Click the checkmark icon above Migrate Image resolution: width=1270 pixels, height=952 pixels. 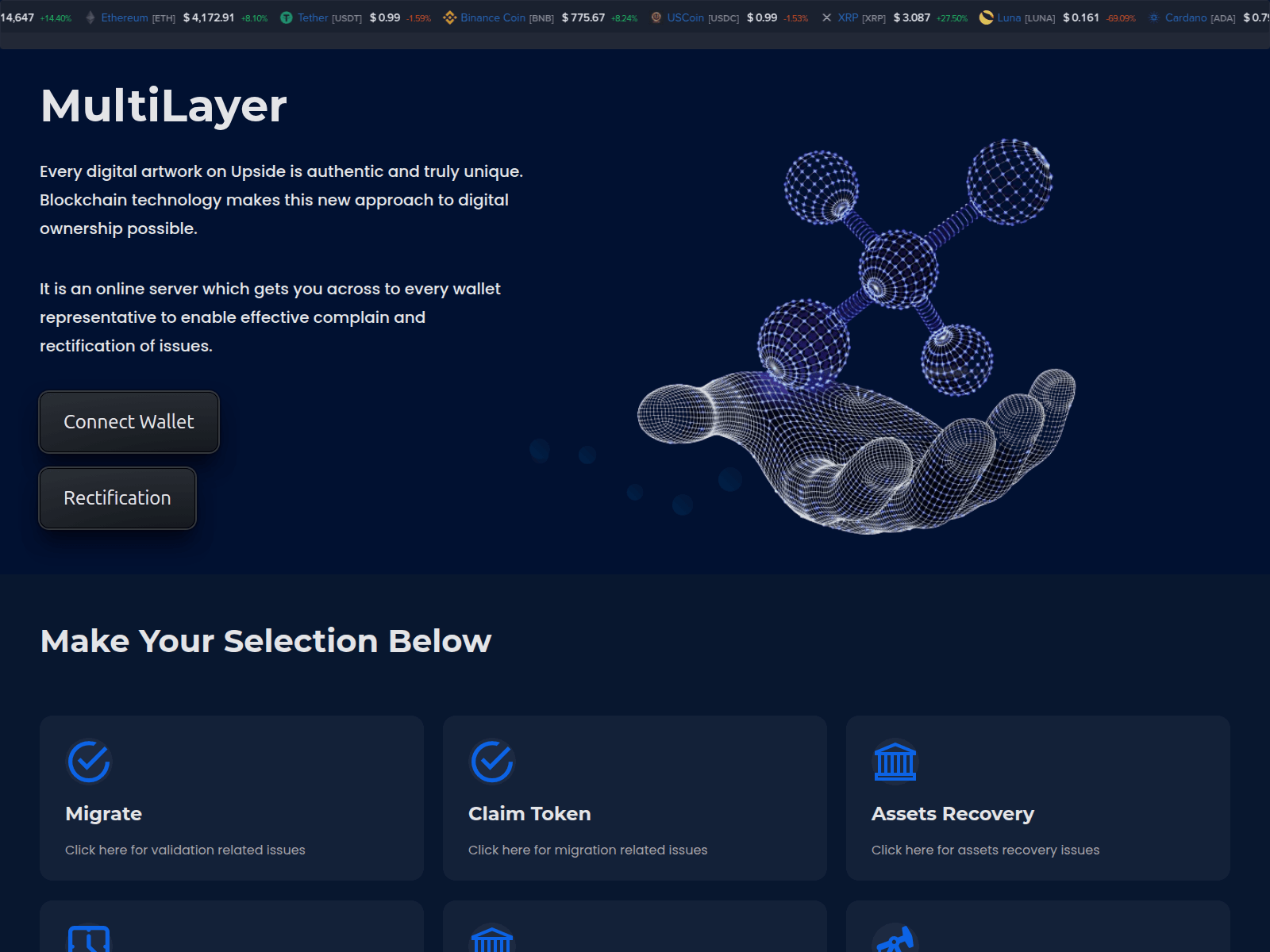pyautogui.click(x=88, y=760)
